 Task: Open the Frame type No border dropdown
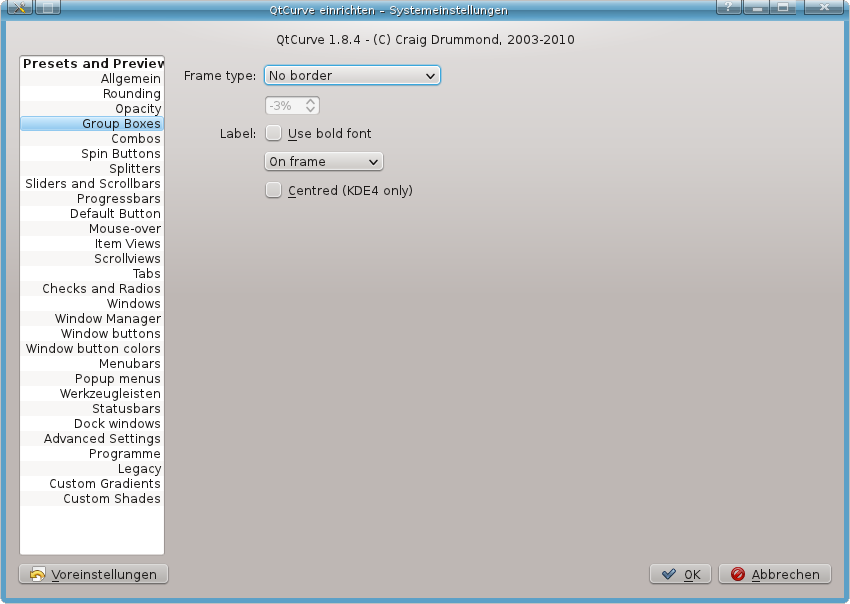pyautogui.click(x=352, y=75)
